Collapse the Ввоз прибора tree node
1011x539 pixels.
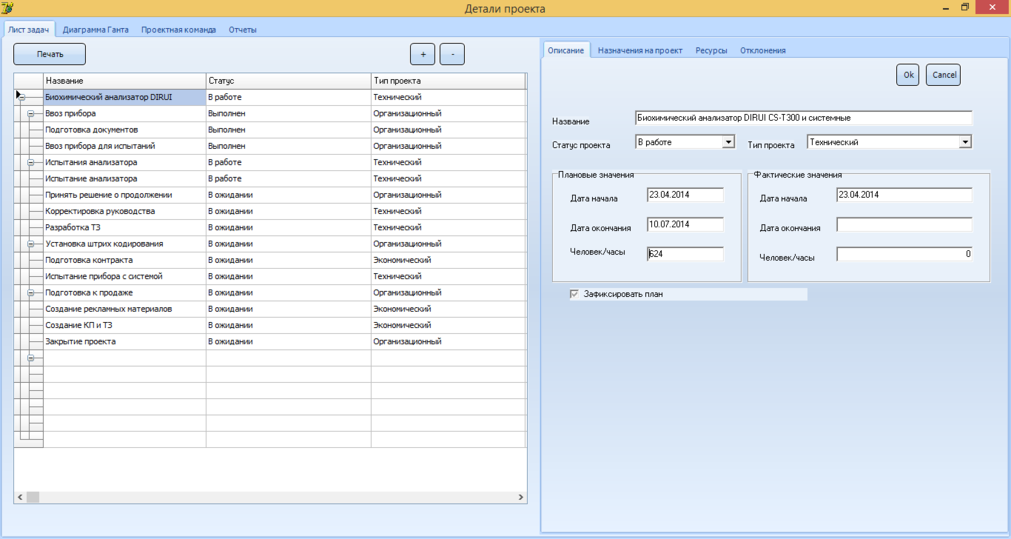(31, 114)
